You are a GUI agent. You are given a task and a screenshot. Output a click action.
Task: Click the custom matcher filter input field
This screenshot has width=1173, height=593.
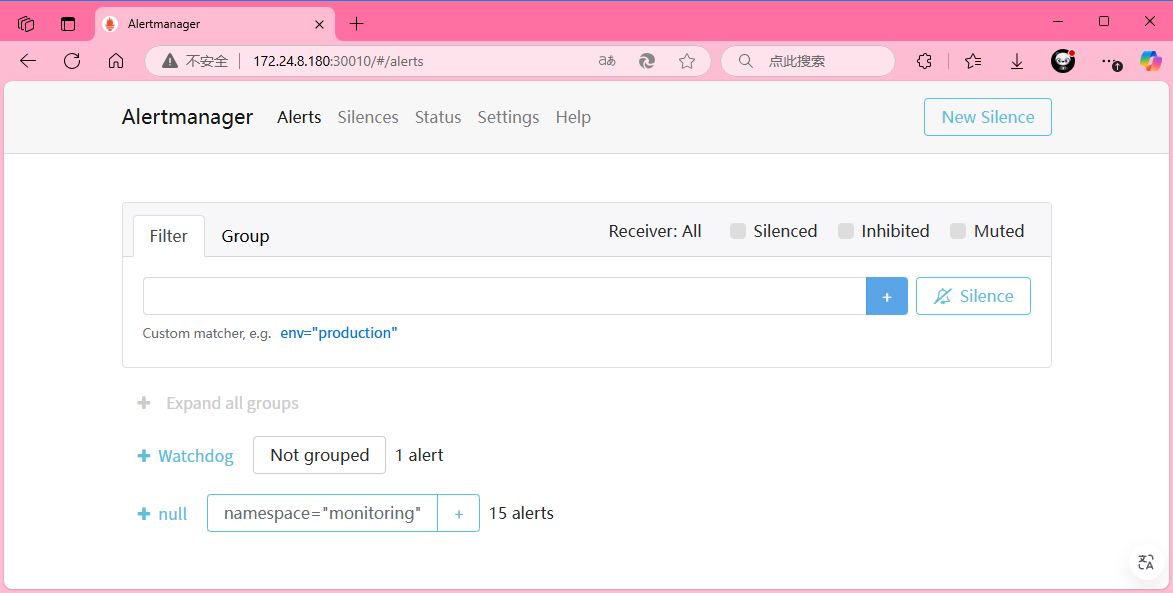504,296
